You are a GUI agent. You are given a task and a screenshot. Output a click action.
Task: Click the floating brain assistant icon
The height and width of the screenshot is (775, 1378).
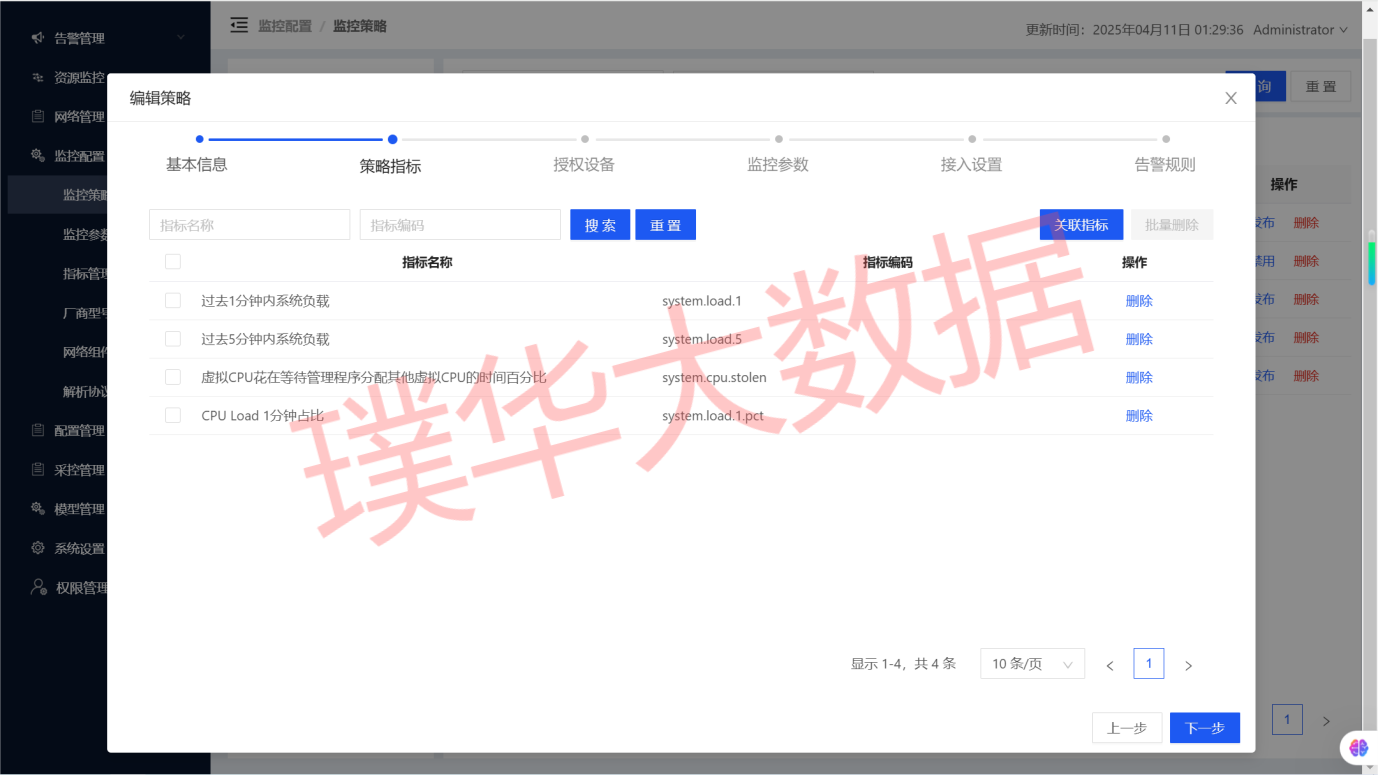click(x=1358, y=747)
